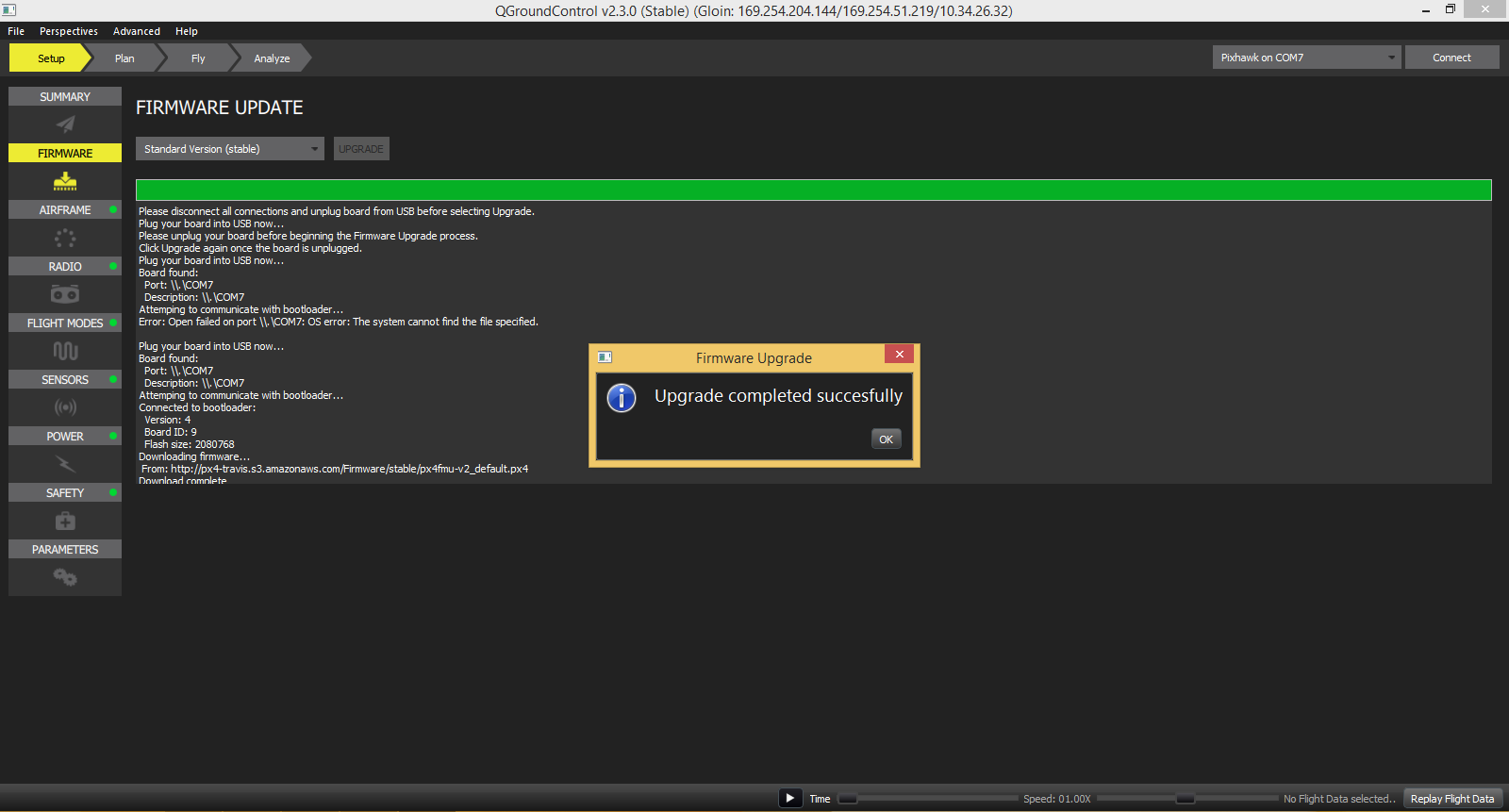This screenshot has height=812, width=1509.
Task: Click OK in Firmware Upgrade dialog
Action: pos(886,439)
